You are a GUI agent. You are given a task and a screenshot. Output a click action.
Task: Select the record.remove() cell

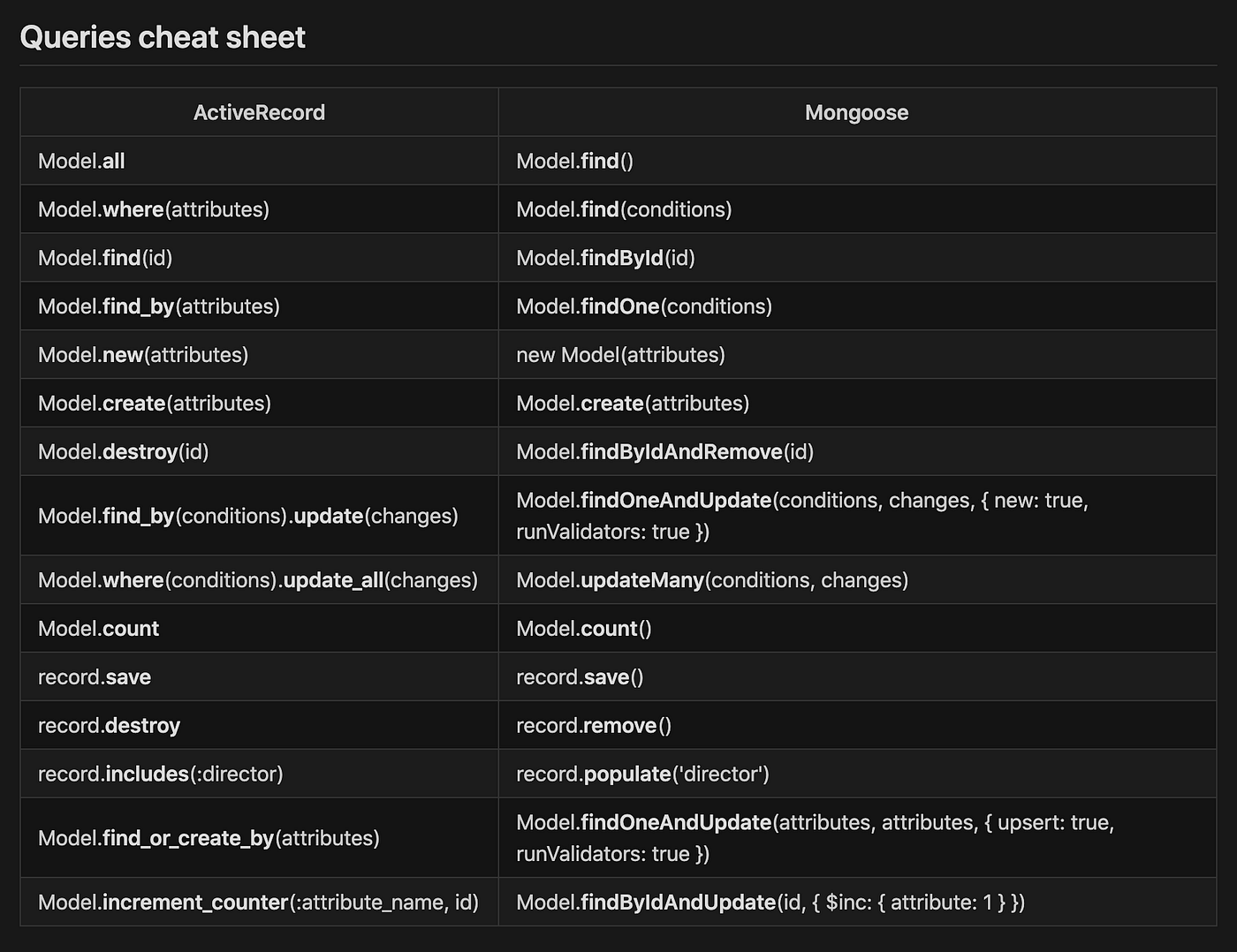(x=593, y=725)
